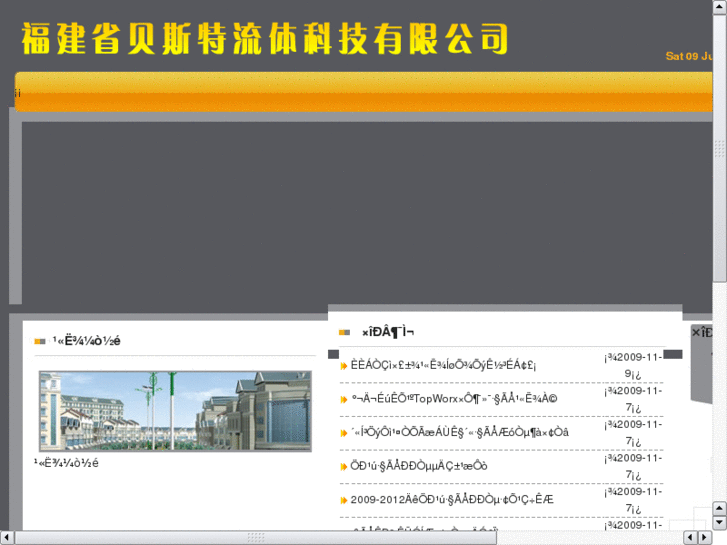
Task: Click the garbled caption text under the building image
Action: (66, 463)
